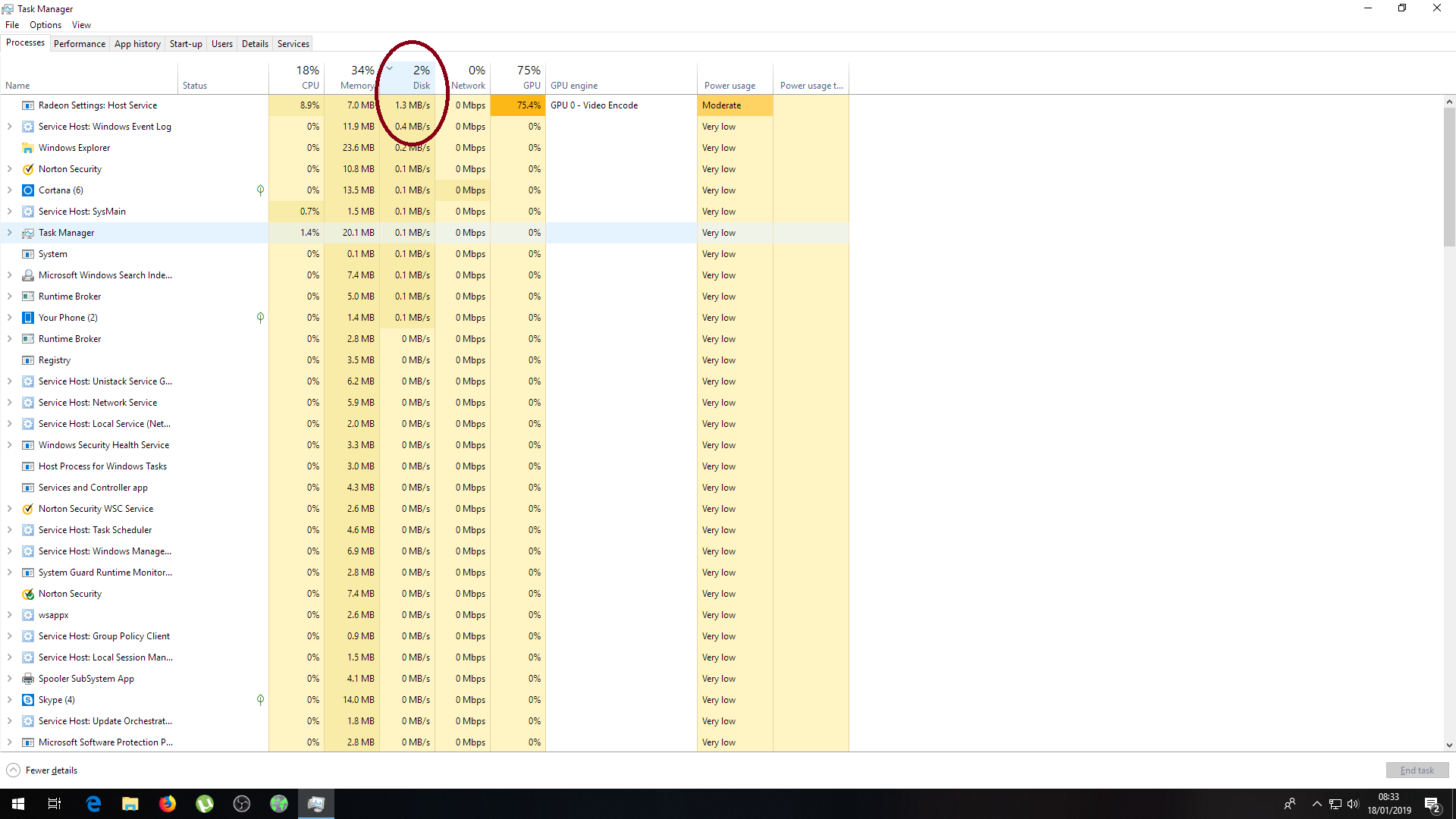Open the Action Center notifications icon
Image resolution: width=1456 pixels, height=819 pixels.
[x=1432, y=804]
